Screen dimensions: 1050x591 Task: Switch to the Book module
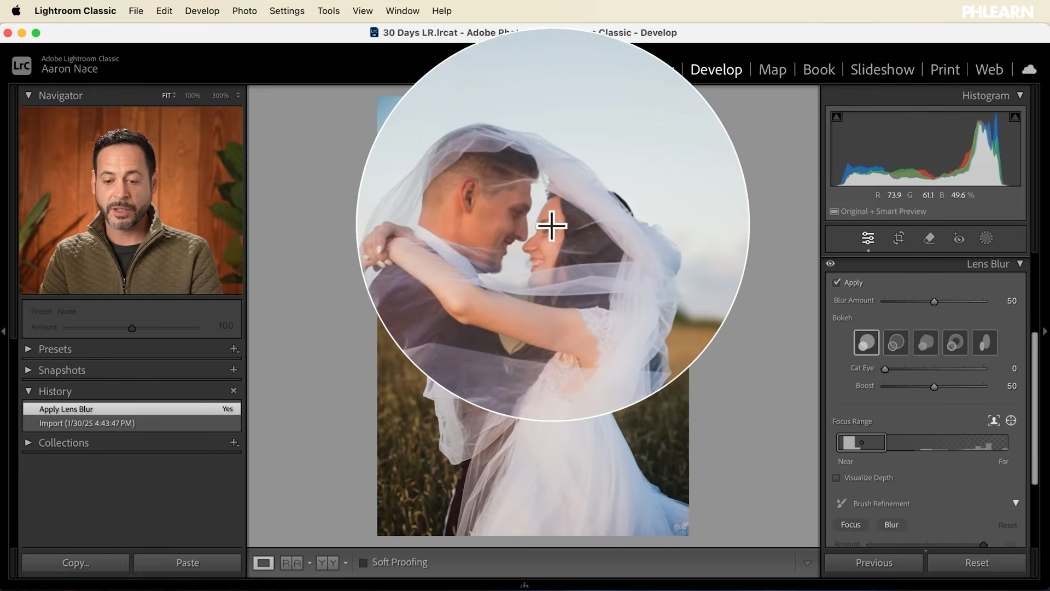click(x=818, y=70)
